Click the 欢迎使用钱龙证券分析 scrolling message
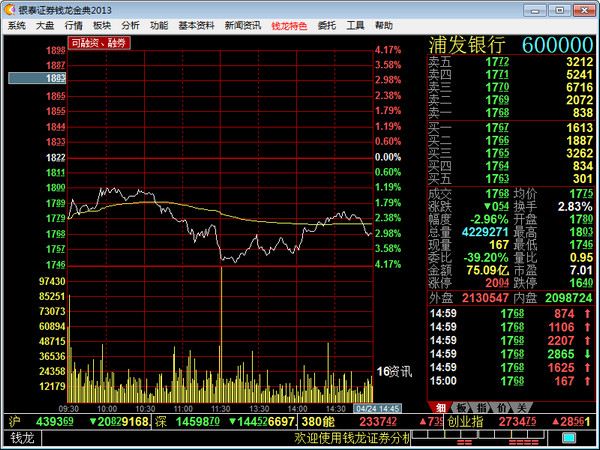The height and width of the screenshot is (450, 600). (x=352, y=438)
